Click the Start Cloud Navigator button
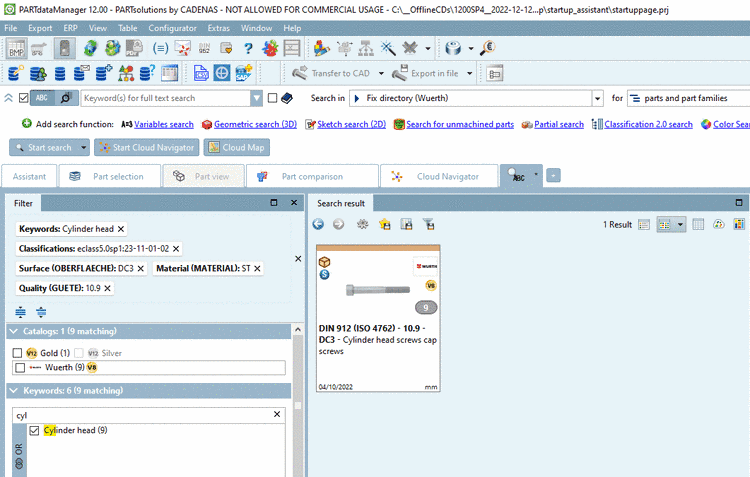 [x=147, y=147]
